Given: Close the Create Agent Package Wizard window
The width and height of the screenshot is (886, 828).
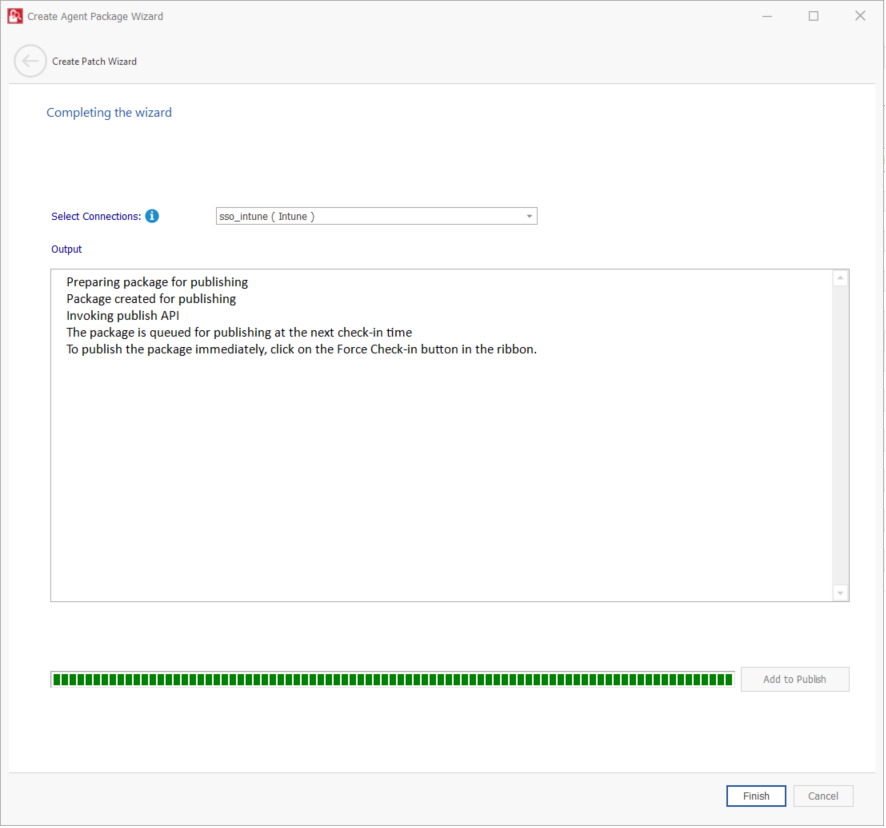Looking at the screenshot, I should [x=860, y=16].
